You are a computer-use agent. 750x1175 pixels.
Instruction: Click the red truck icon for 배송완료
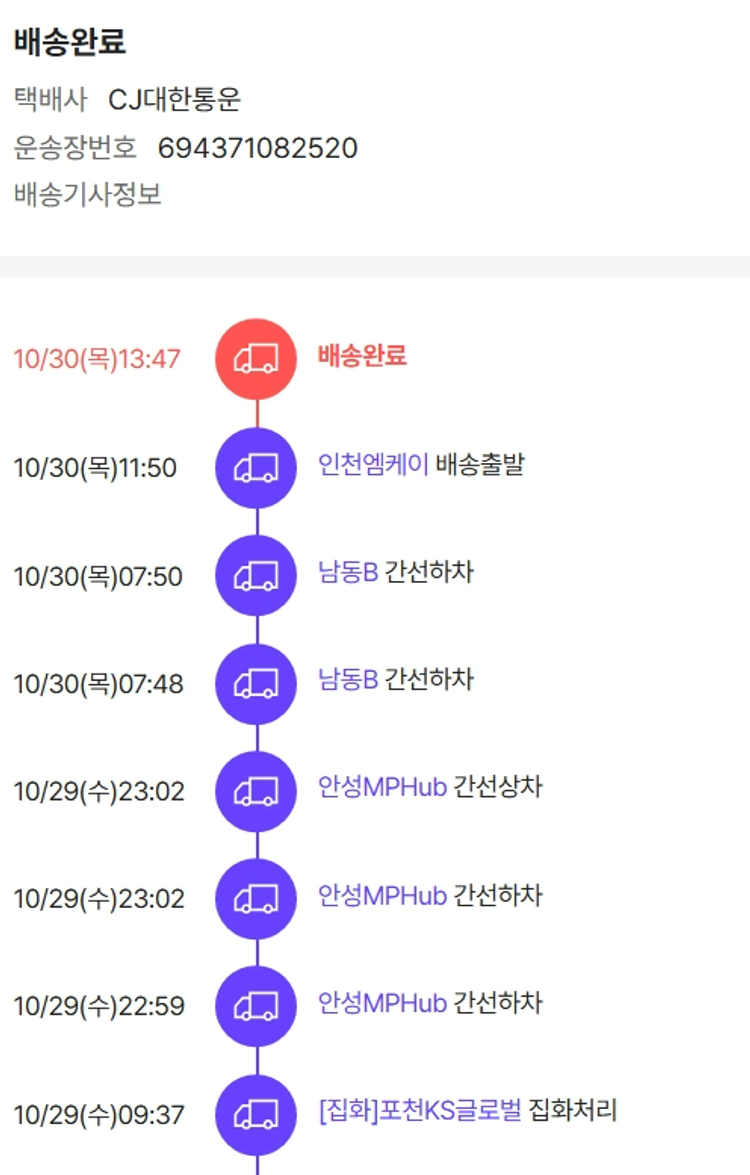click(x=256, y=359)
